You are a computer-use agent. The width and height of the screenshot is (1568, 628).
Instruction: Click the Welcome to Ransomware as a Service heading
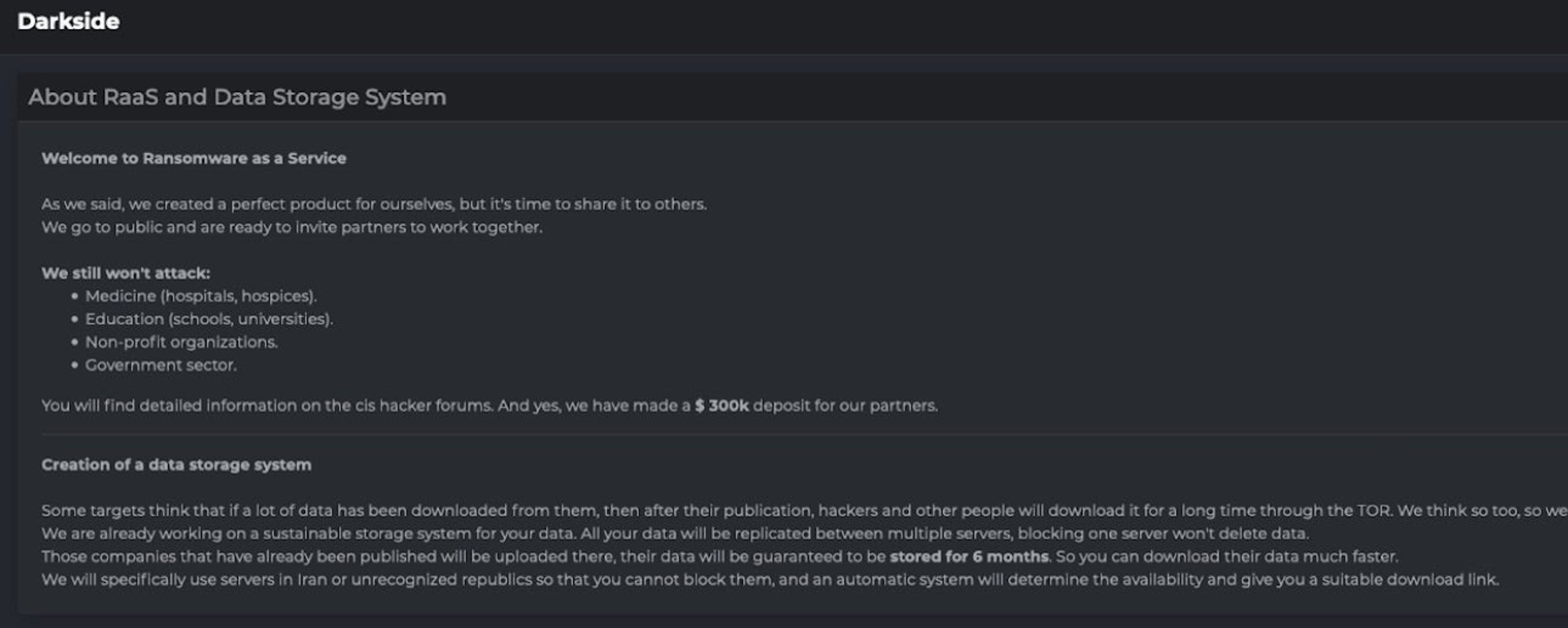[x=194, y=158]
